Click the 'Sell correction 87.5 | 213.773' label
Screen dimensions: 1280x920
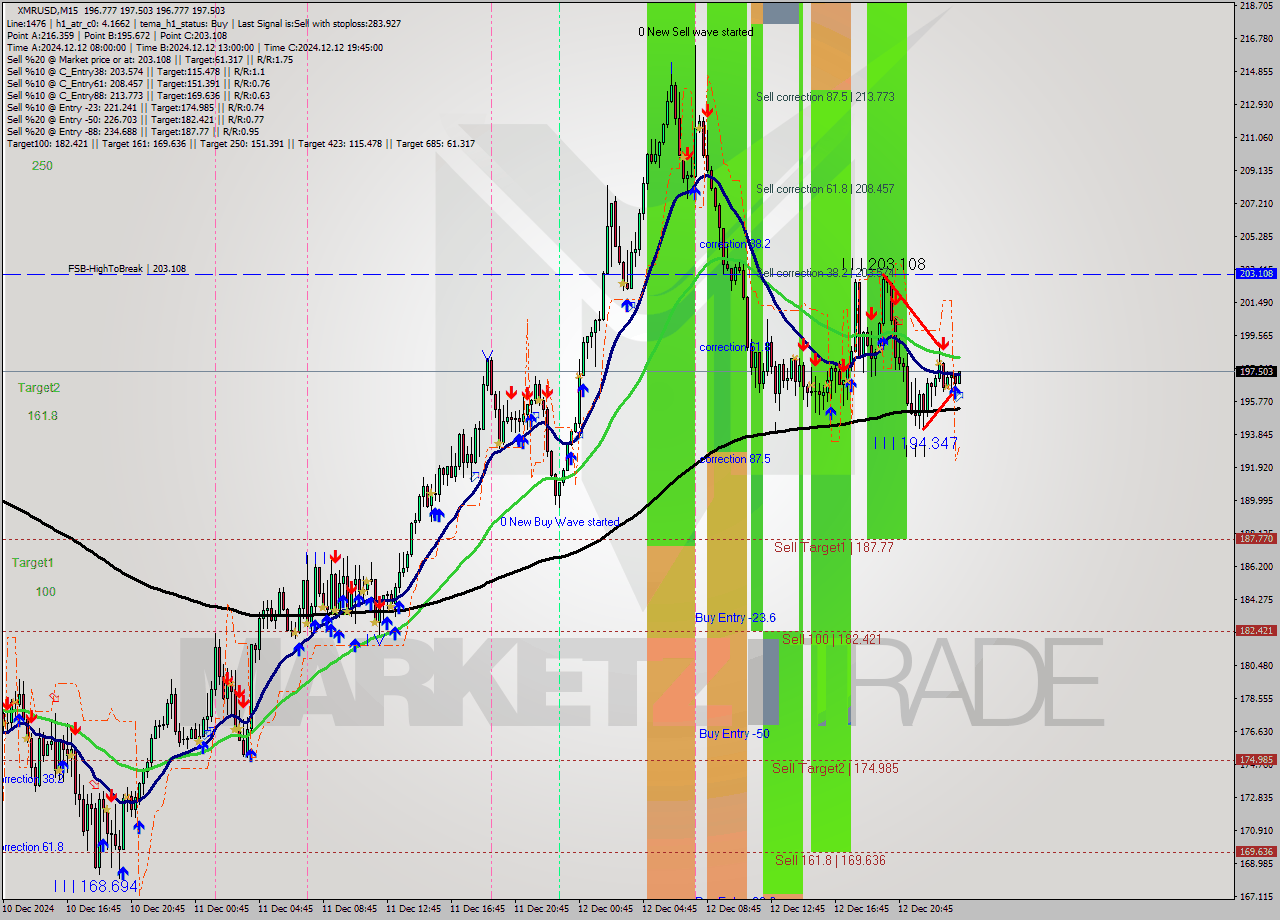pyautogui.click(x=825, y=97)
